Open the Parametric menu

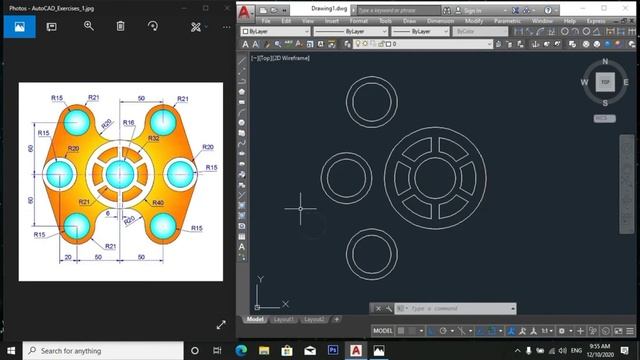[507, 21]
